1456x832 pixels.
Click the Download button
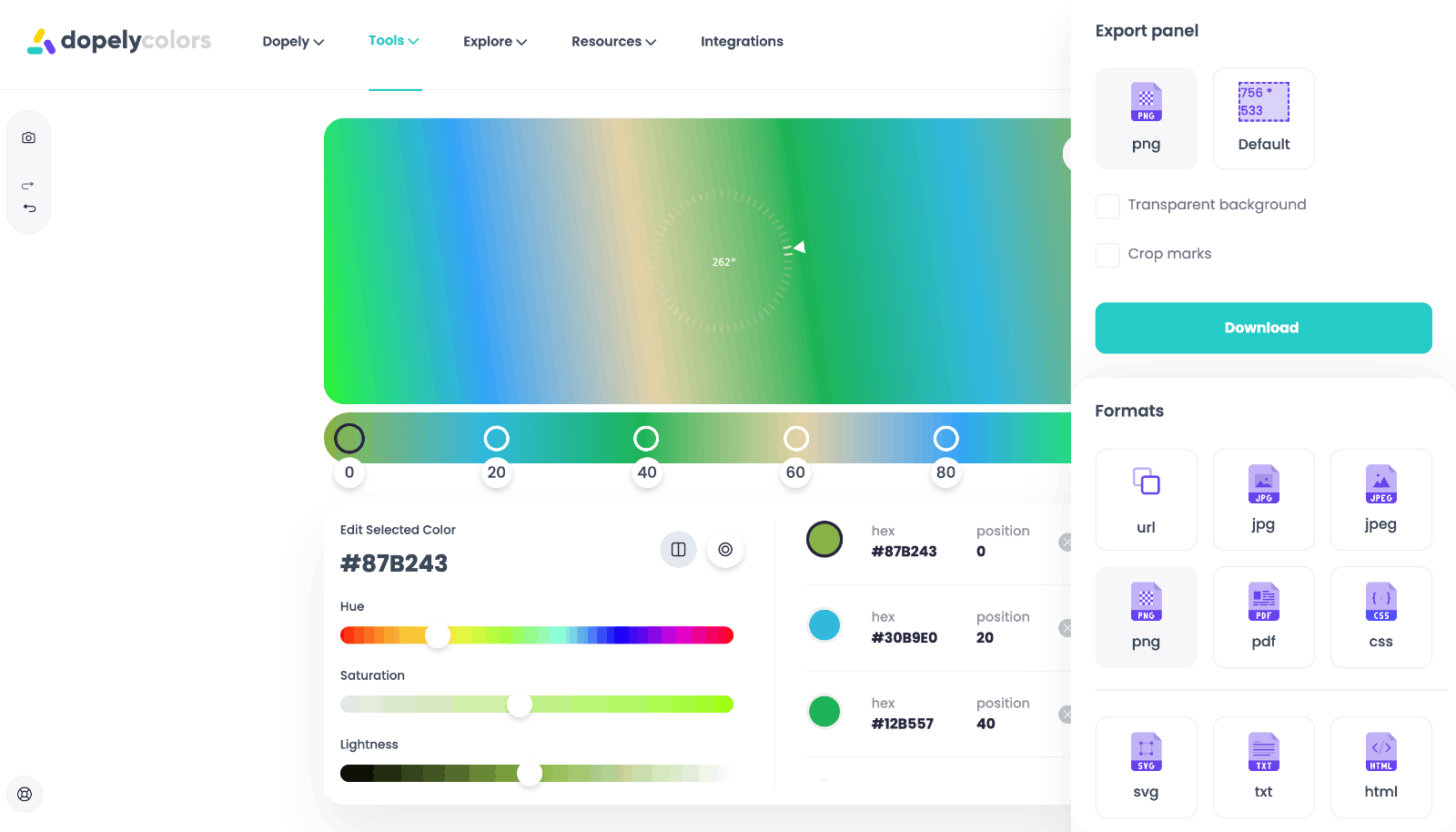(1263, 328)
